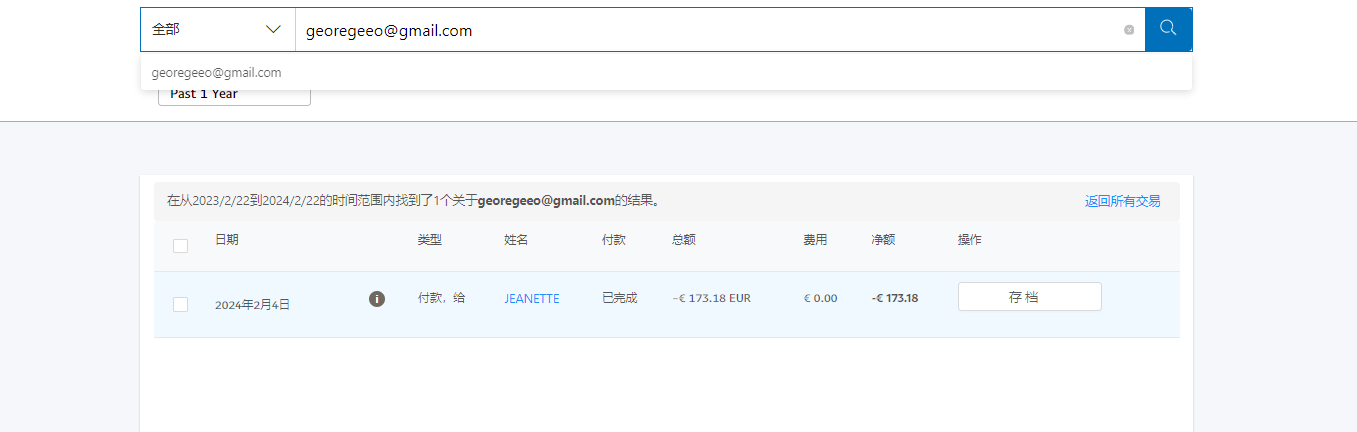This screenshot has width=1357, height=432.
Task: Click the 姓名 column header
Action: [x=516, y=240]
